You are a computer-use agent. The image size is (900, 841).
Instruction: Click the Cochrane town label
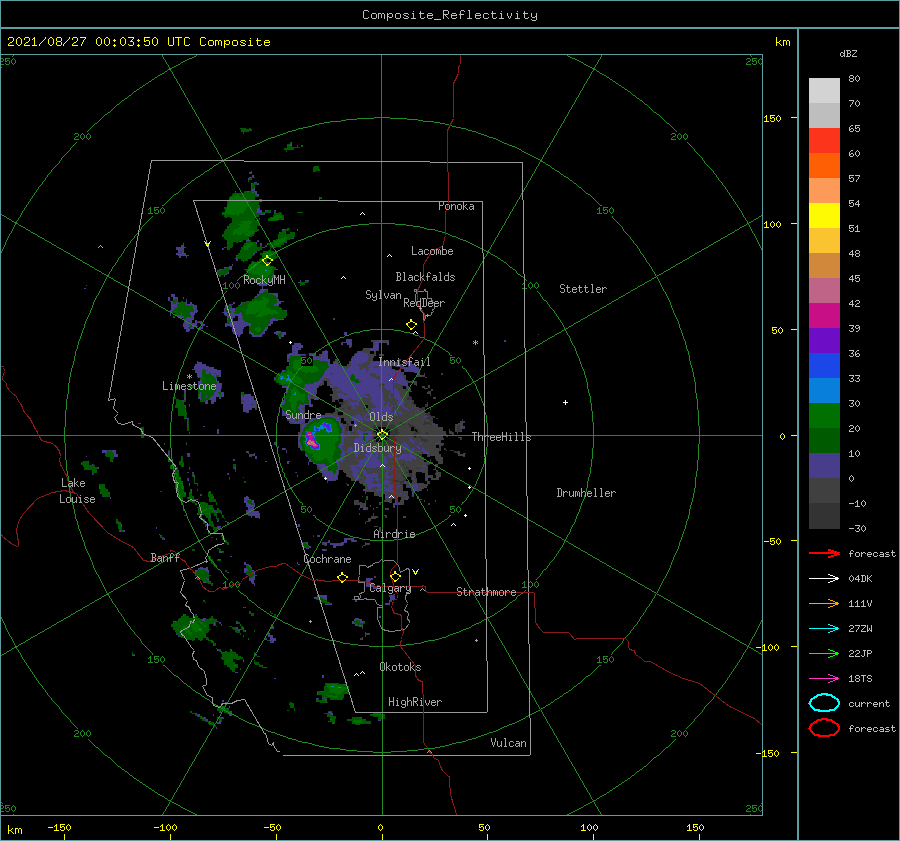(327, 559)
